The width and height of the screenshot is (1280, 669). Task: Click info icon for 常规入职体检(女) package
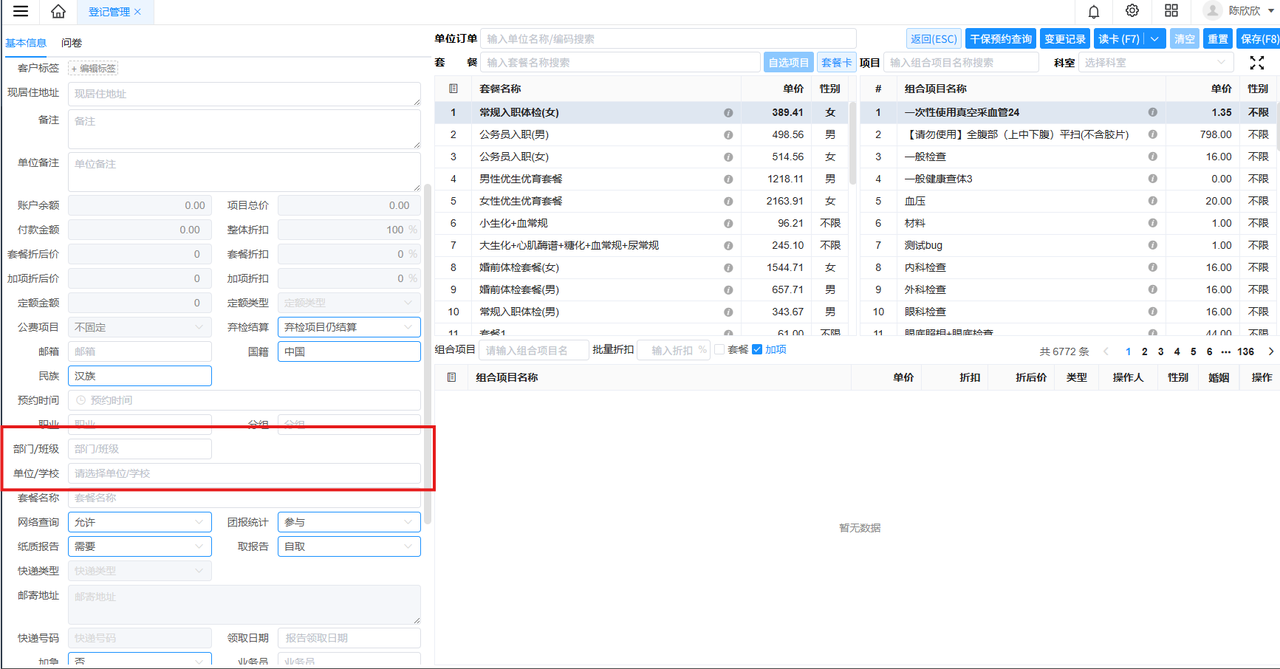(x=728, y=113)
